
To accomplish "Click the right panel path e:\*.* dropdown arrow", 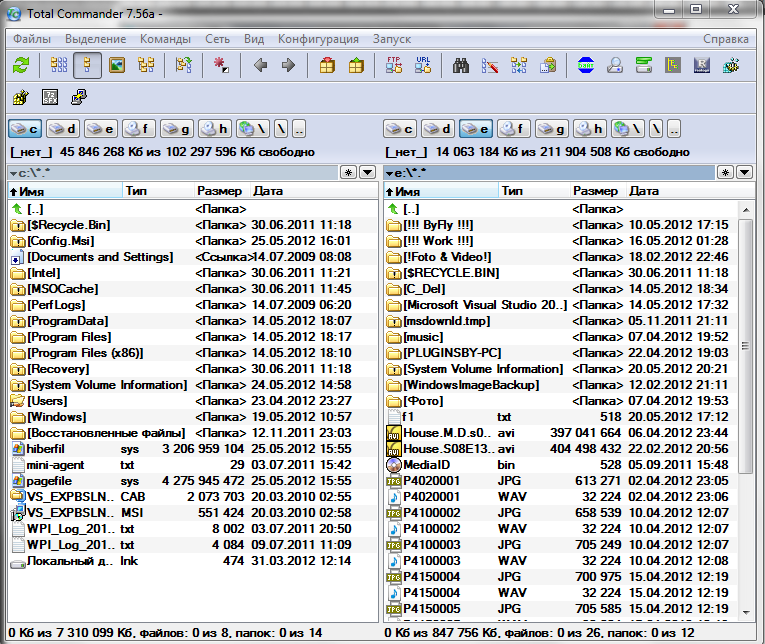I will (x=389, y=173).
